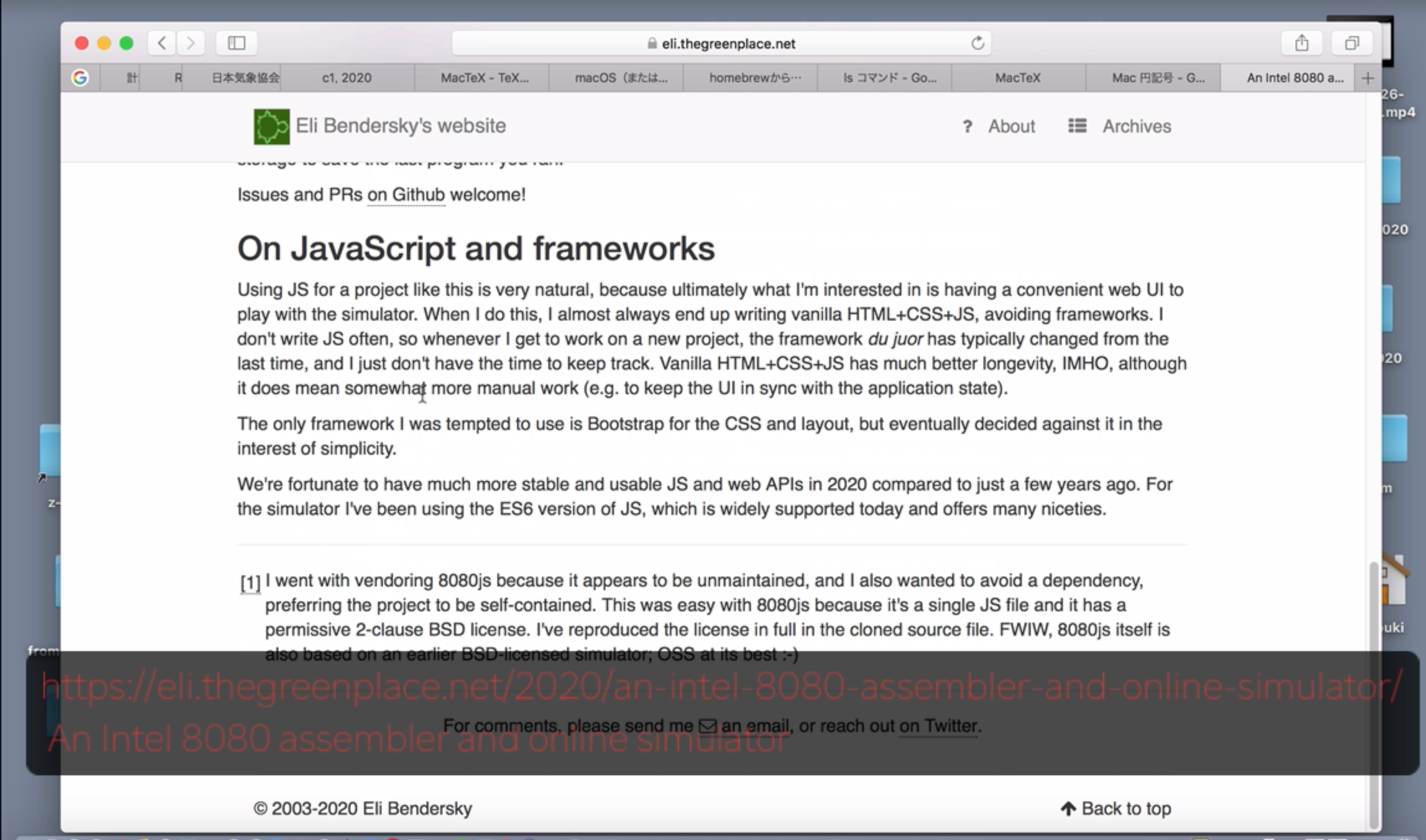Switch to the c1, 2020 tab

click(346, 78)
